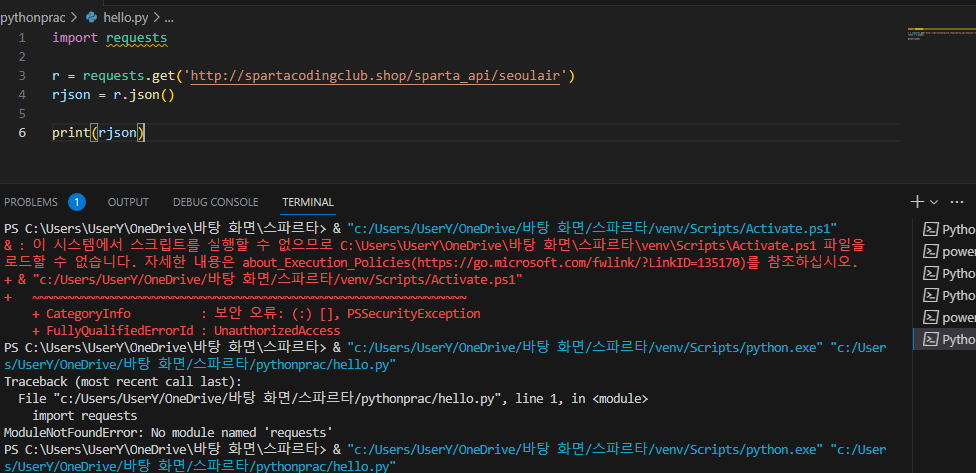Click the ModuleNotFoundError message in the terminal
976x473 pixels.
click(168, 432)
